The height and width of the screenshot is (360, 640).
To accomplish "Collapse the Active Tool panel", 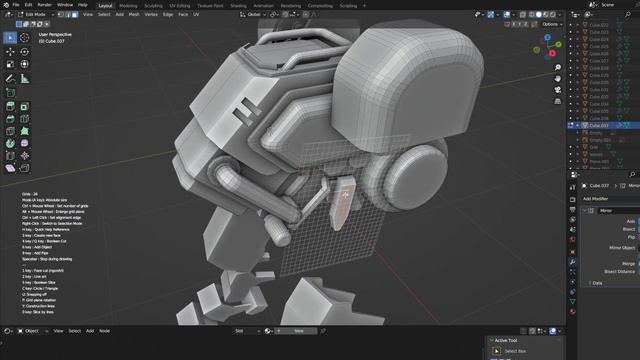I will [491, 340].
